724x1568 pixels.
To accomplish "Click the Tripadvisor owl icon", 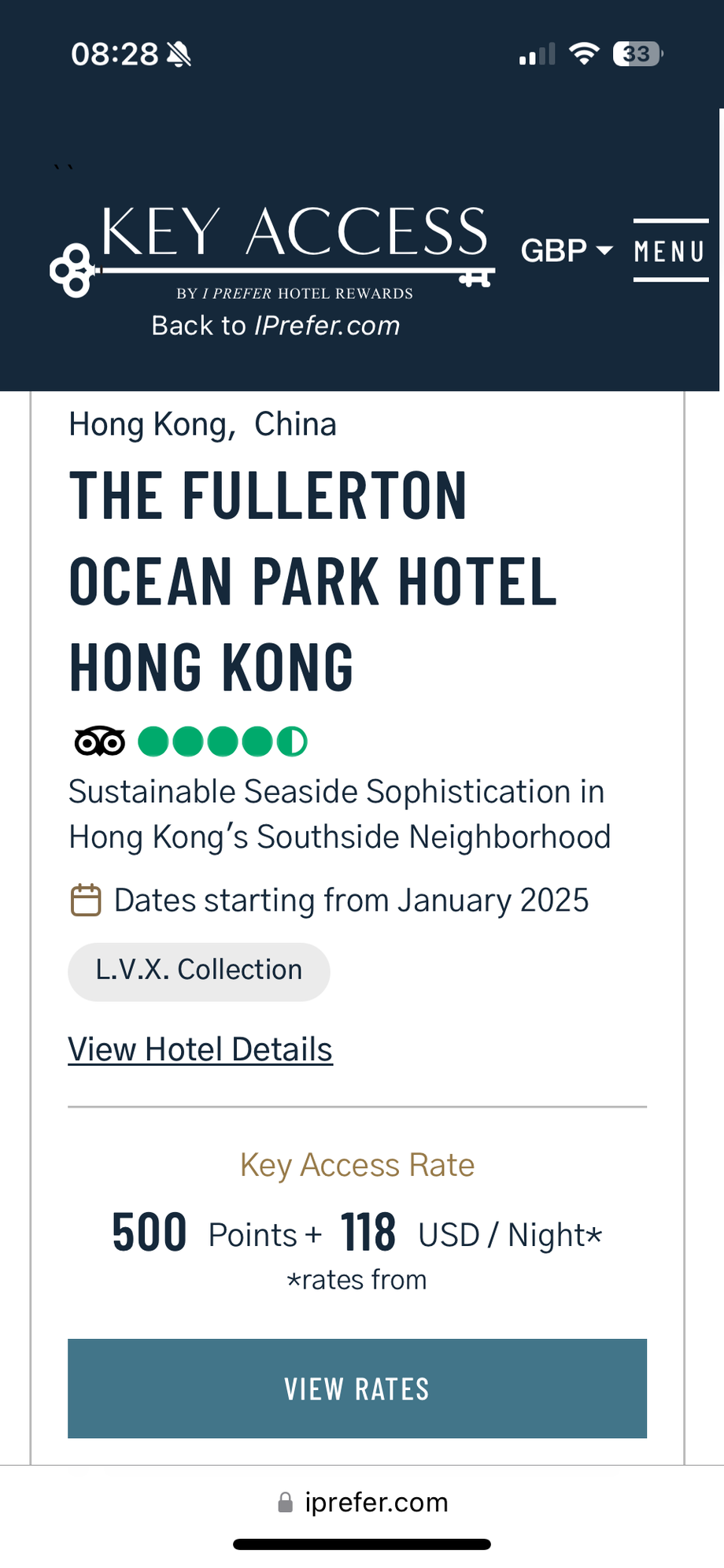I will [100, 741].
